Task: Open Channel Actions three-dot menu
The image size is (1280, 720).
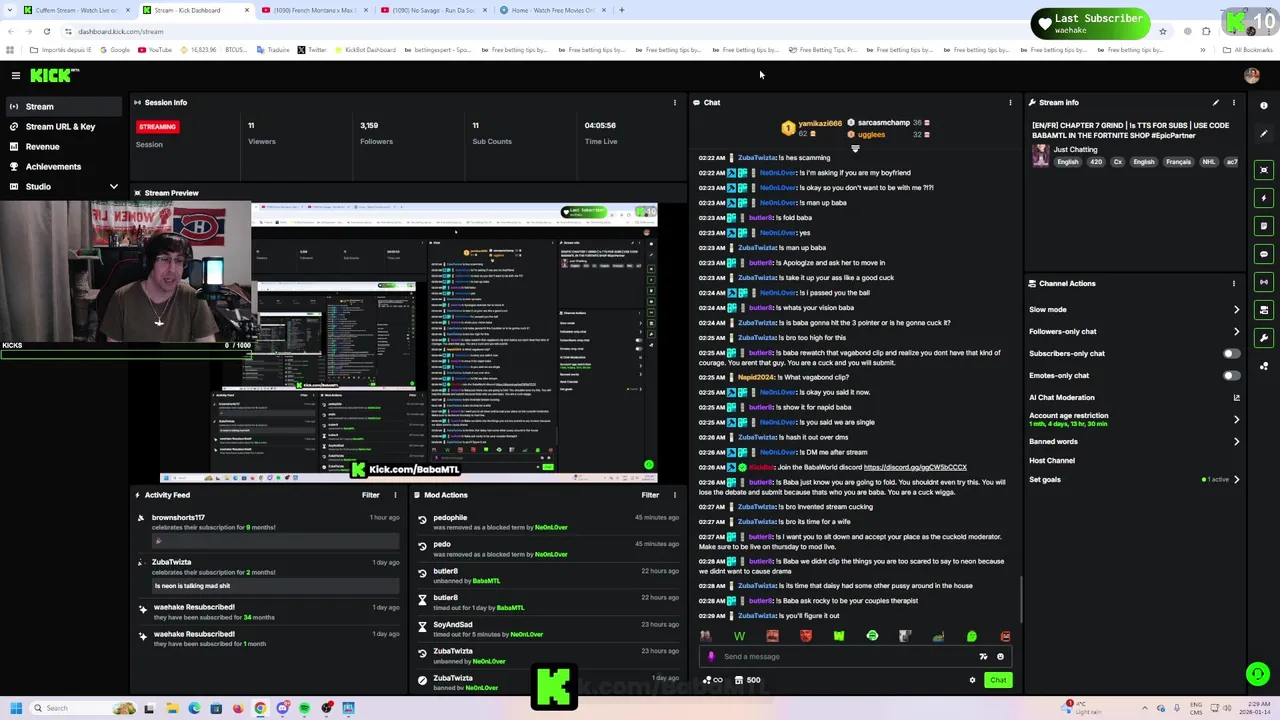Action: point(1234,283)
